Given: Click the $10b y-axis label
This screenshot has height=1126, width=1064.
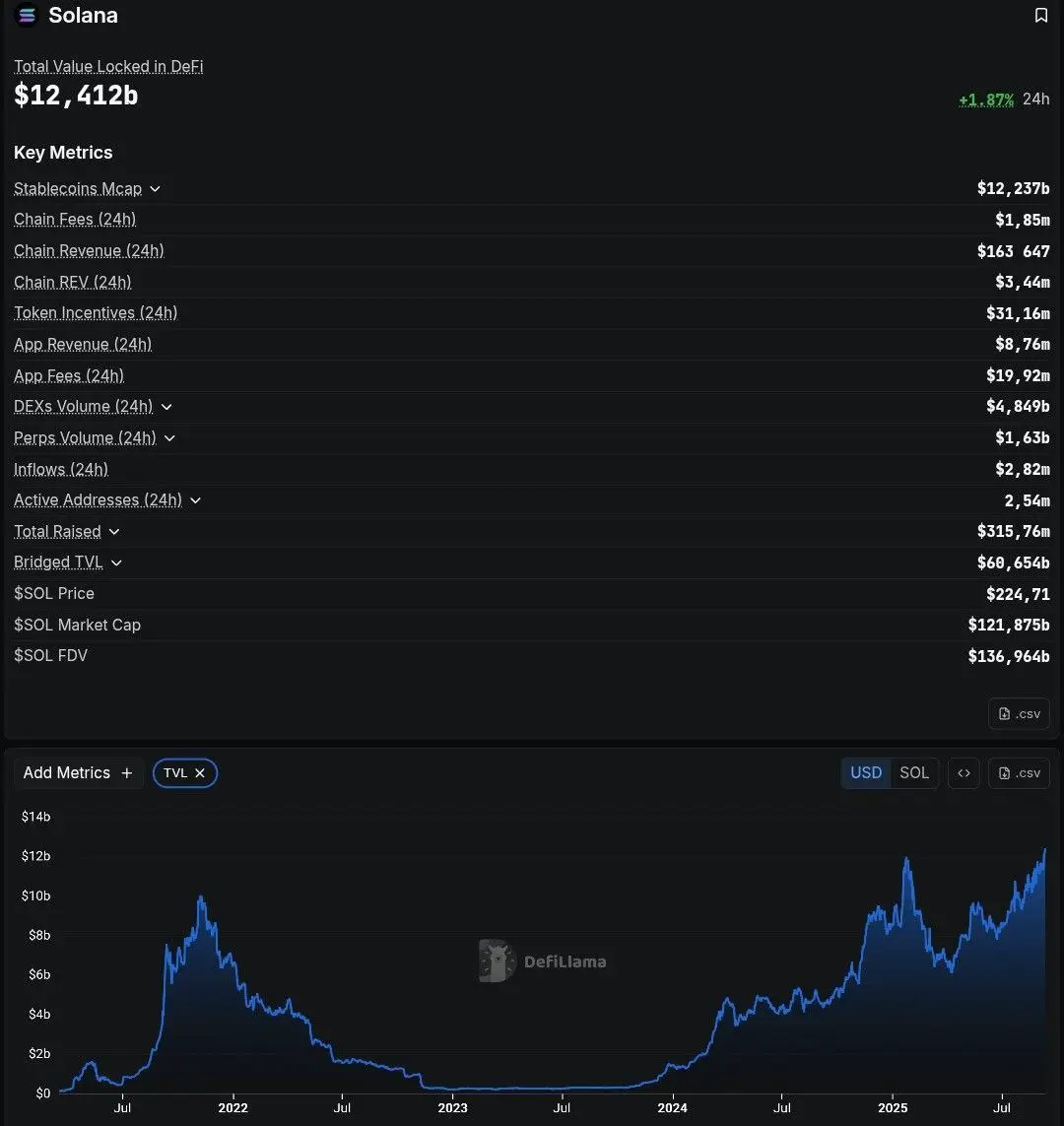Looking at the screenshot, I should click(x=35, y=895).
